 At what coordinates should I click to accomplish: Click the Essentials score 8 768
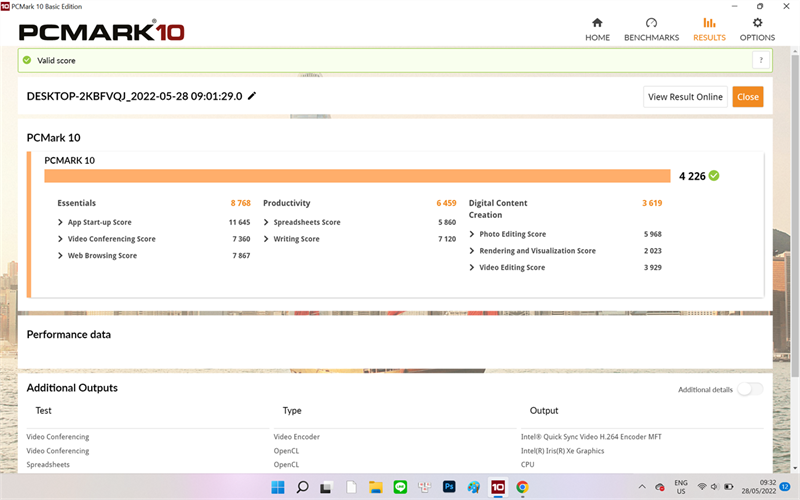point(240,203)
